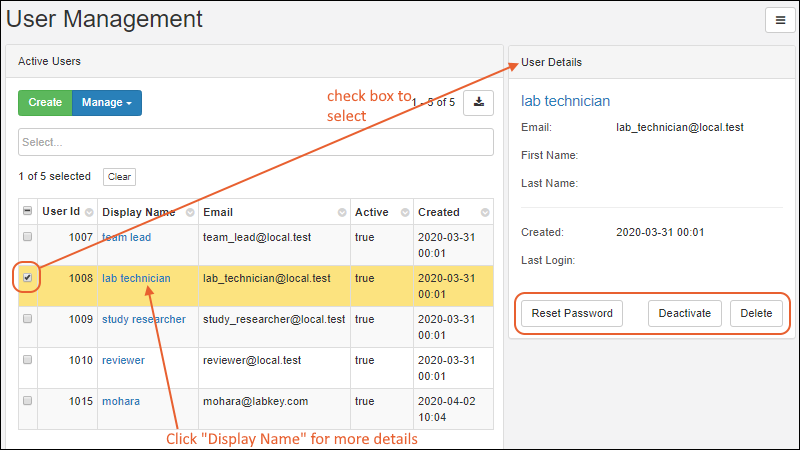
Task: Check the box for user 1015
Action: pyautogui.click(x=27, y=401)
